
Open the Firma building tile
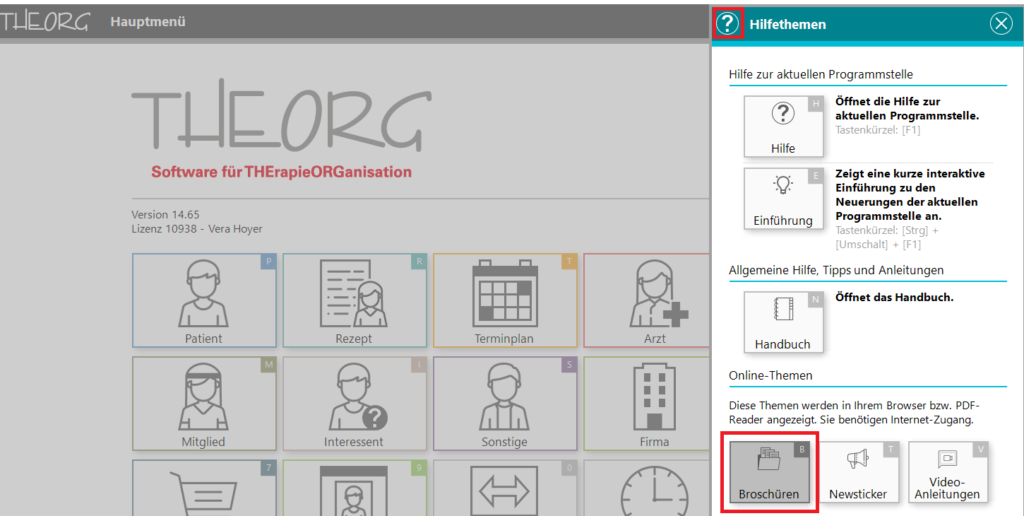pos(647,403)
